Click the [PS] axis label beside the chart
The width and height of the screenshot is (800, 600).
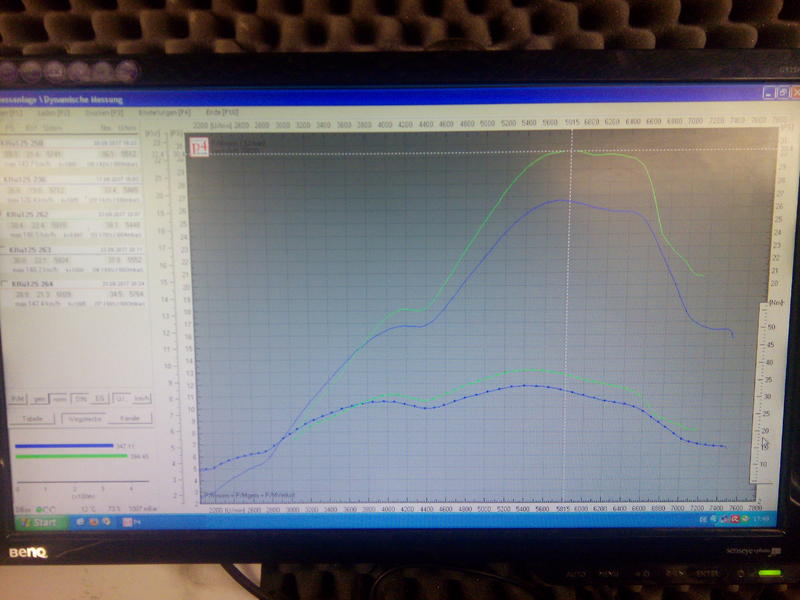coord(176,133)
